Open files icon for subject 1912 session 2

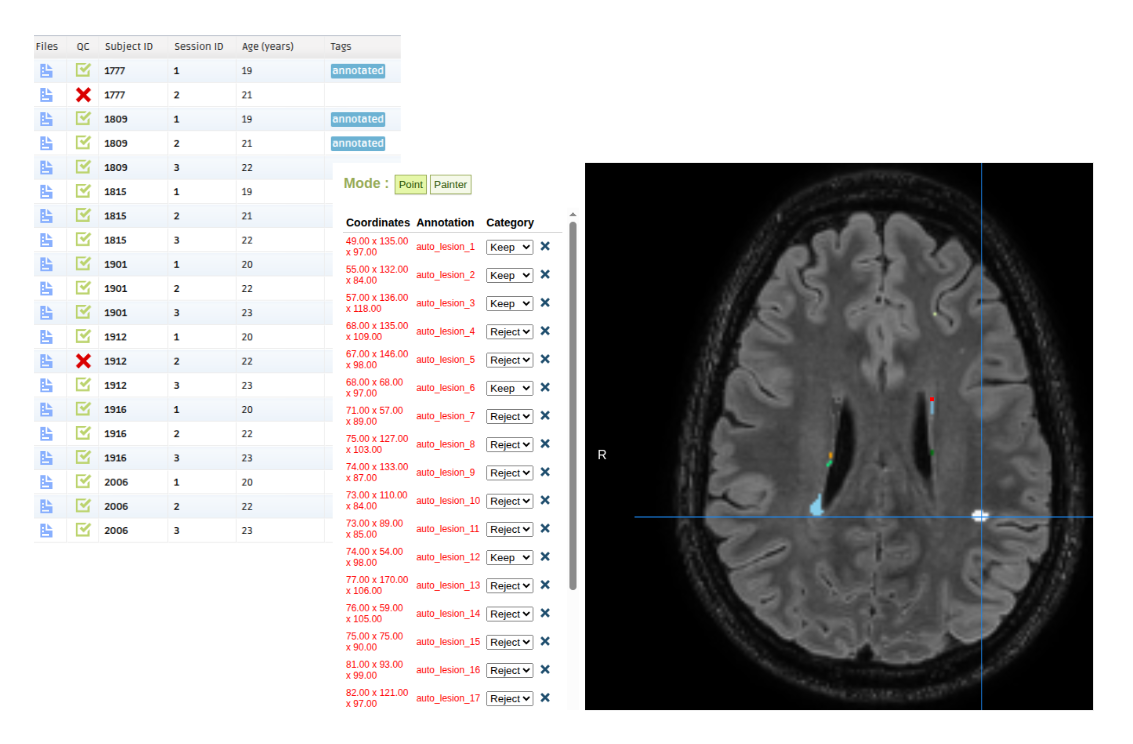click(x=46, y=361)
